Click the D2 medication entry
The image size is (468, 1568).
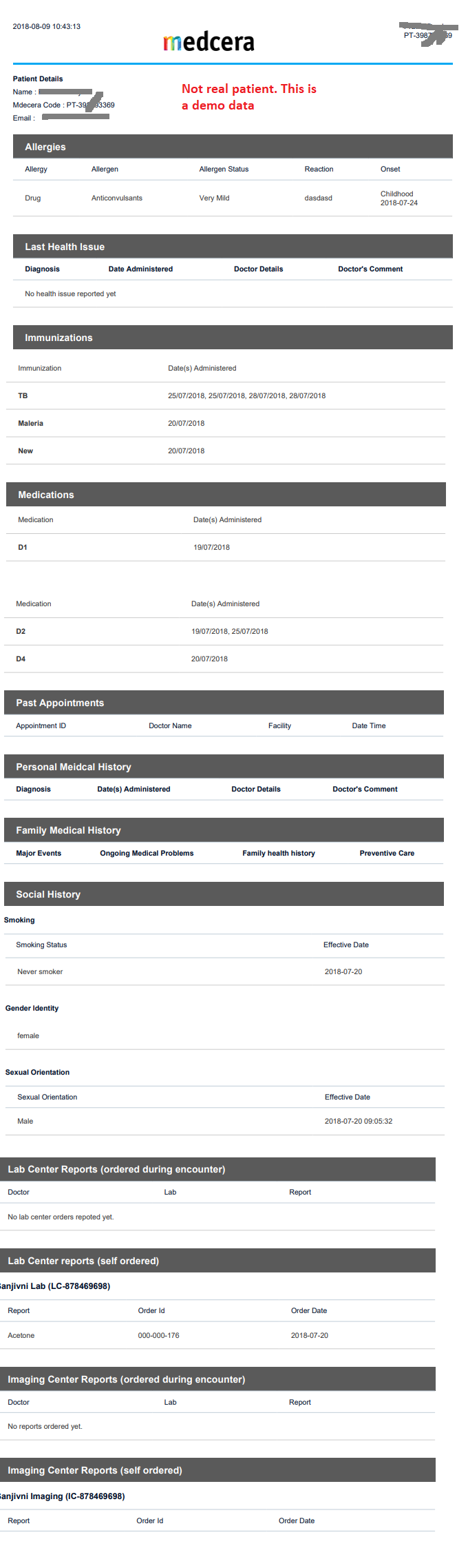click(x=21, y=631)
